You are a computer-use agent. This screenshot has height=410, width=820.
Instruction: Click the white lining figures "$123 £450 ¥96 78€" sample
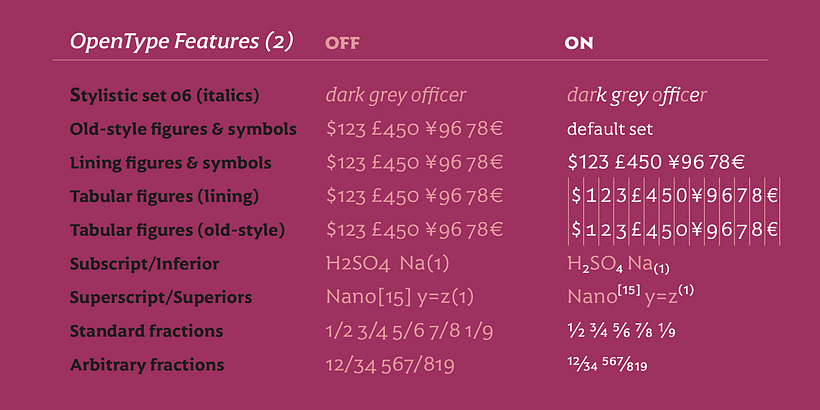coord(659,162)
